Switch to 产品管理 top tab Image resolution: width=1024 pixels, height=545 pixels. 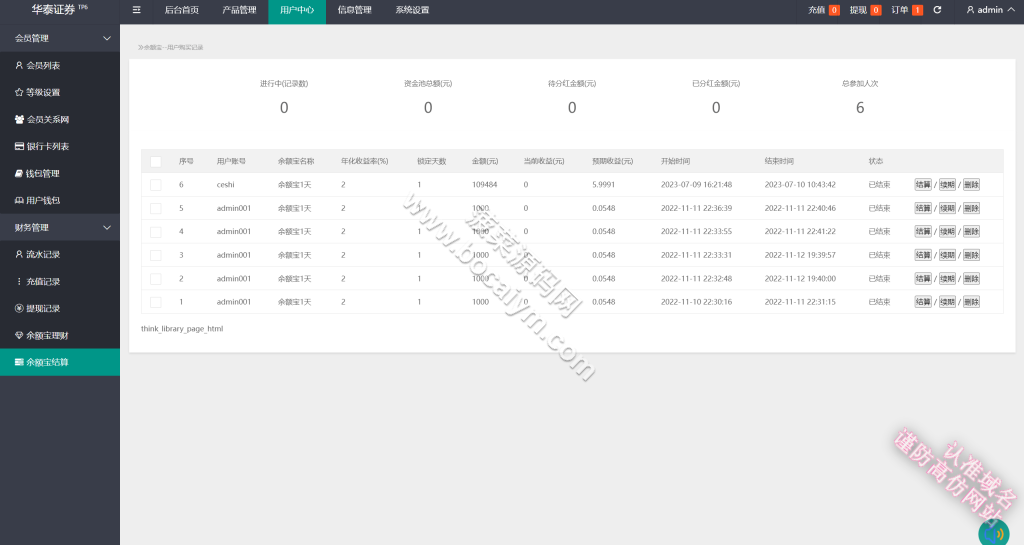(239, 10)
